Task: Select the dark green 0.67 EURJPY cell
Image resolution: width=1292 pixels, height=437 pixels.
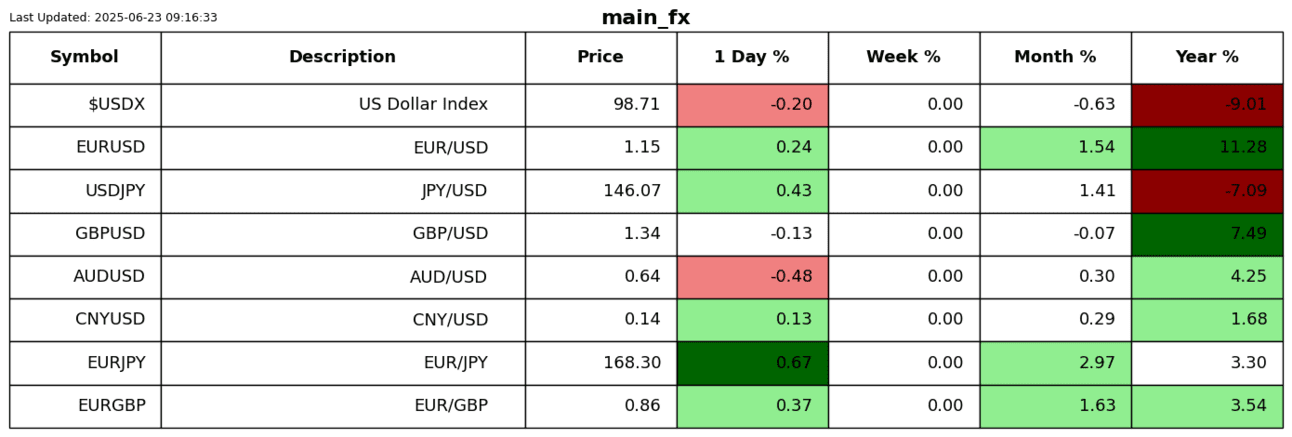Action: 752,363
